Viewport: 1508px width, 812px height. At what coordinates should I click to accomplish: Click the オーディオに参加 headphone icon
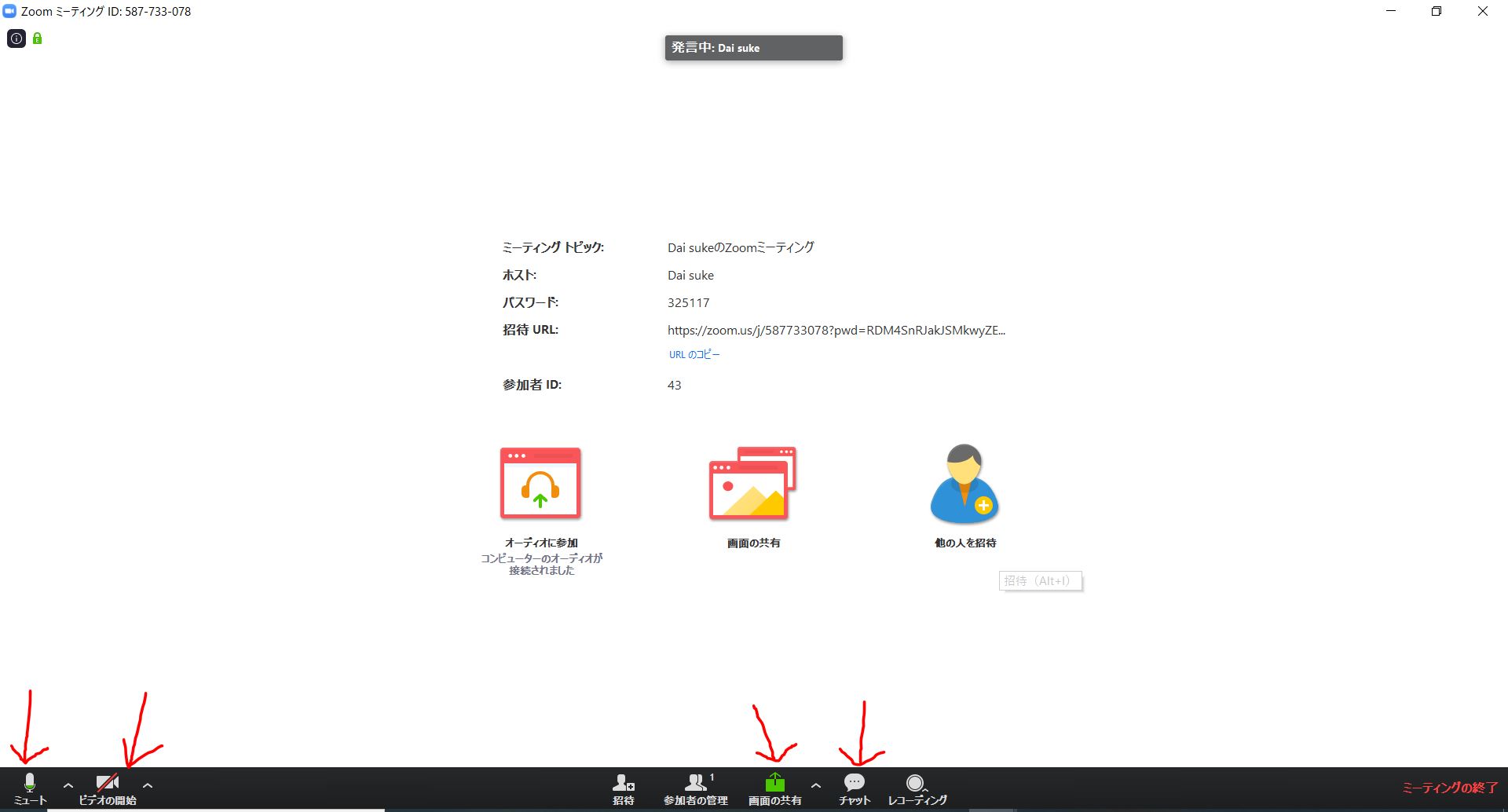(x=540, y=484)
